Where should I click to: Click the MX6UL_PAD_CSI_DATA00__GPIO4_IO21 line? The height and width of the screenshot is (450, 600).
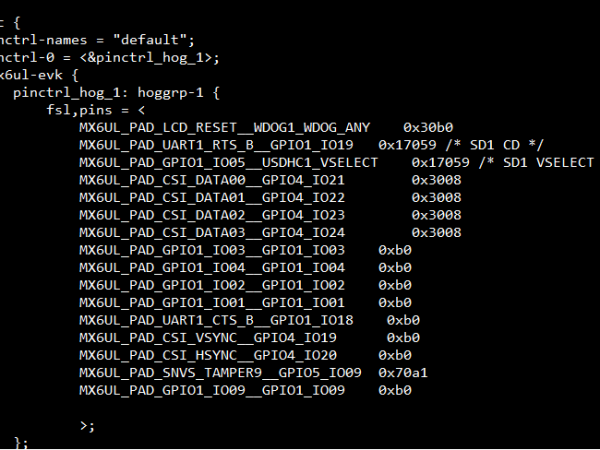(212, 180)
